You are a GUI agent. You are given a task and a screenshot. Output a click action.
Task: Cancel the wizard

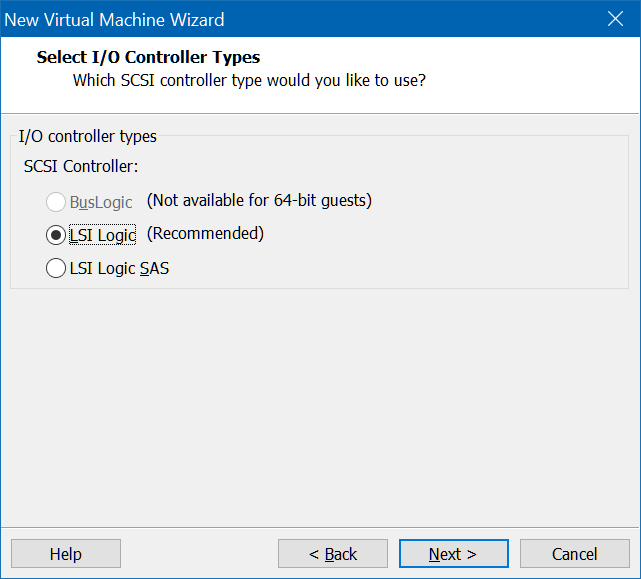tap(575, 554)
